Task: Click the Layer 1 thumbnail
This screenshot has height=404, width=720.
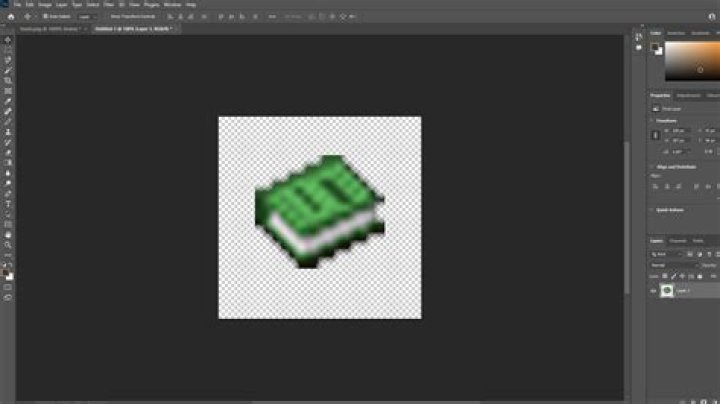Action: coord(667,291)
